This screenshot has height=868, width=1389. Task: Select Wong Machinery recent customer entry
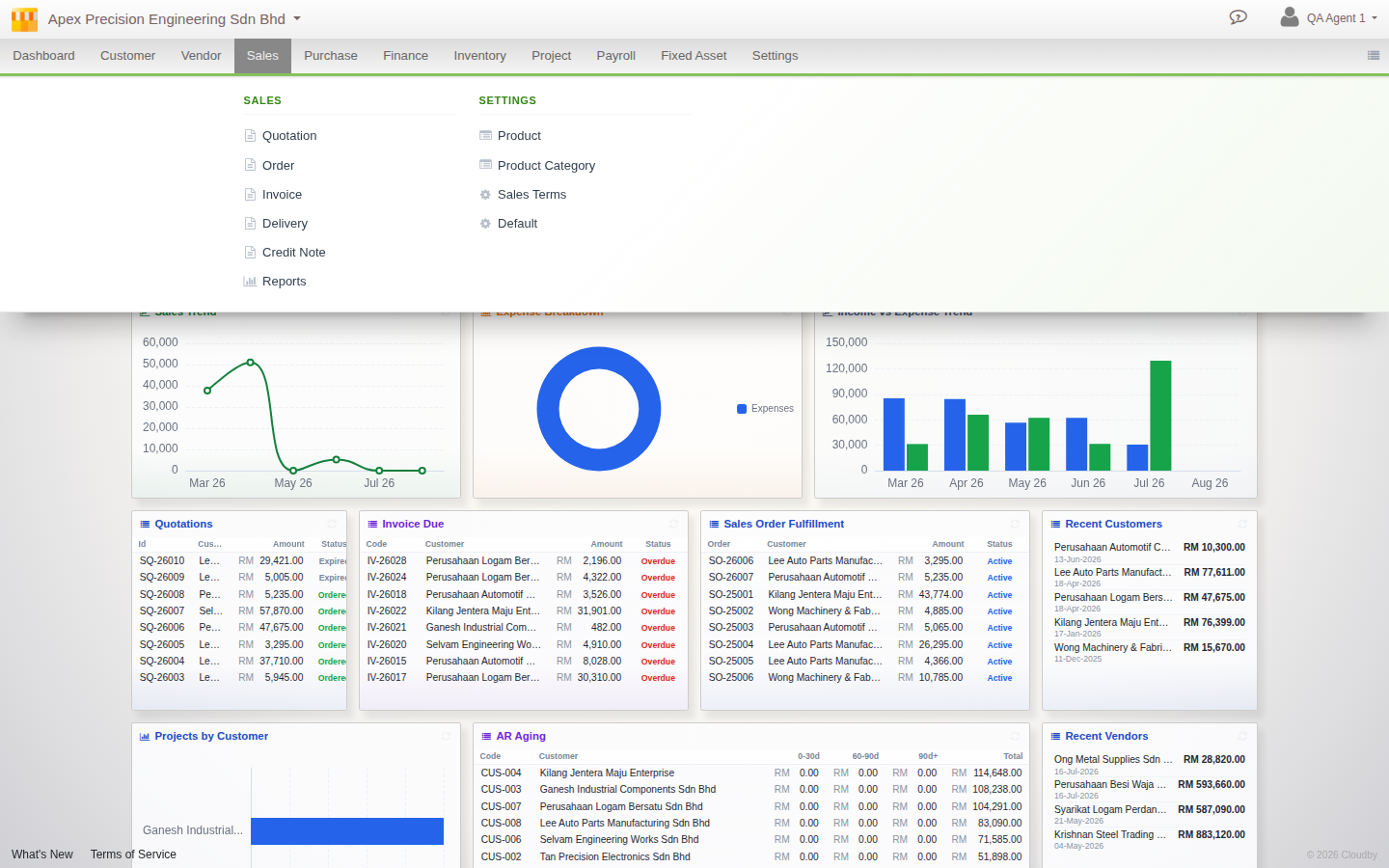coord(1150,652)
